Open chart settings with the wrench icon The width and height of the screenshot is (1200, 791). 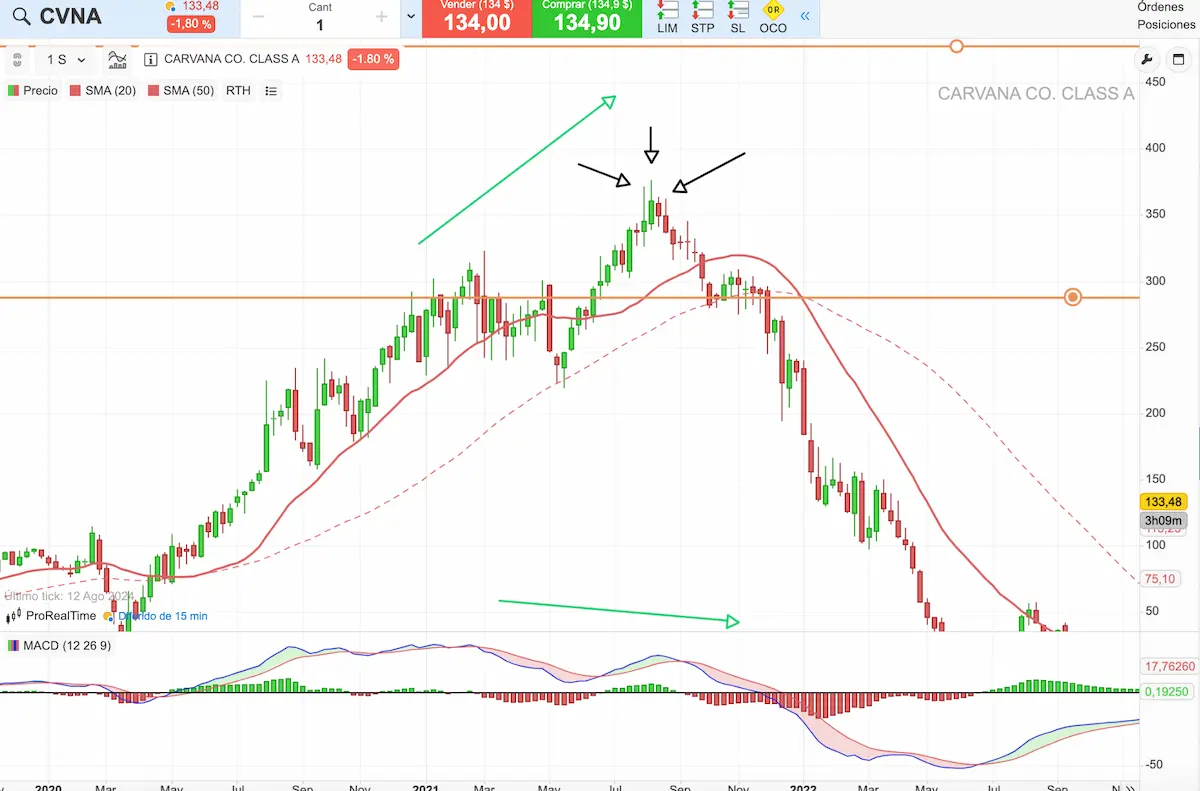pyautogui.click(x=1147, y=60)
